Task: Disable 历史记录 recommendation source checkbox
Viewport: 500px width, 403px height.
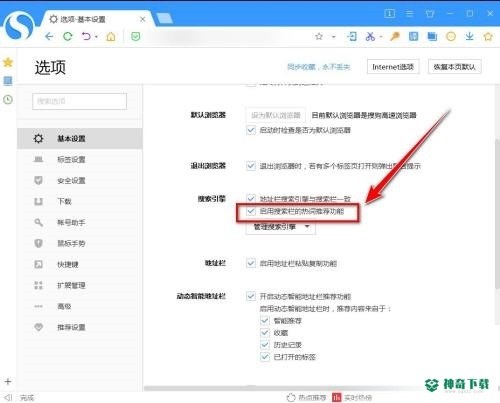Action: pos(265,345)
